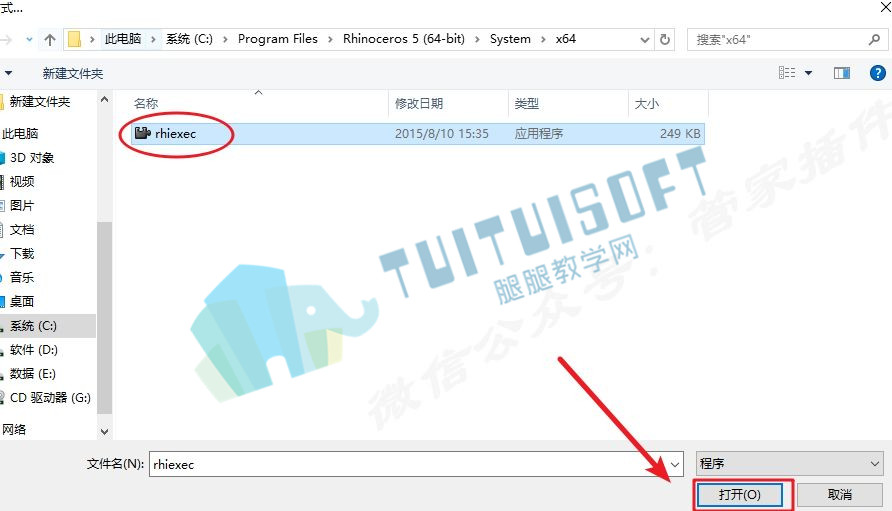Sort by 大小 column header
The image size is (892, 511).
click(x=646, y=103)
